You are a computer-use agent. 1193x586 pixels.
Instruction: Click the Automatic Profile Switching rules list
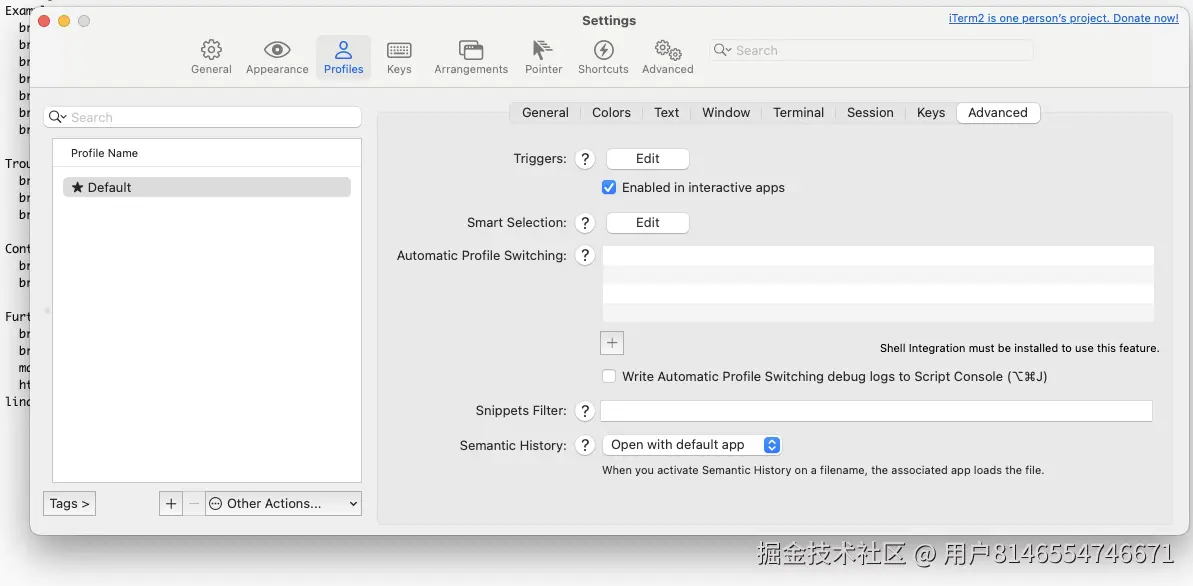tap(878, 284)
